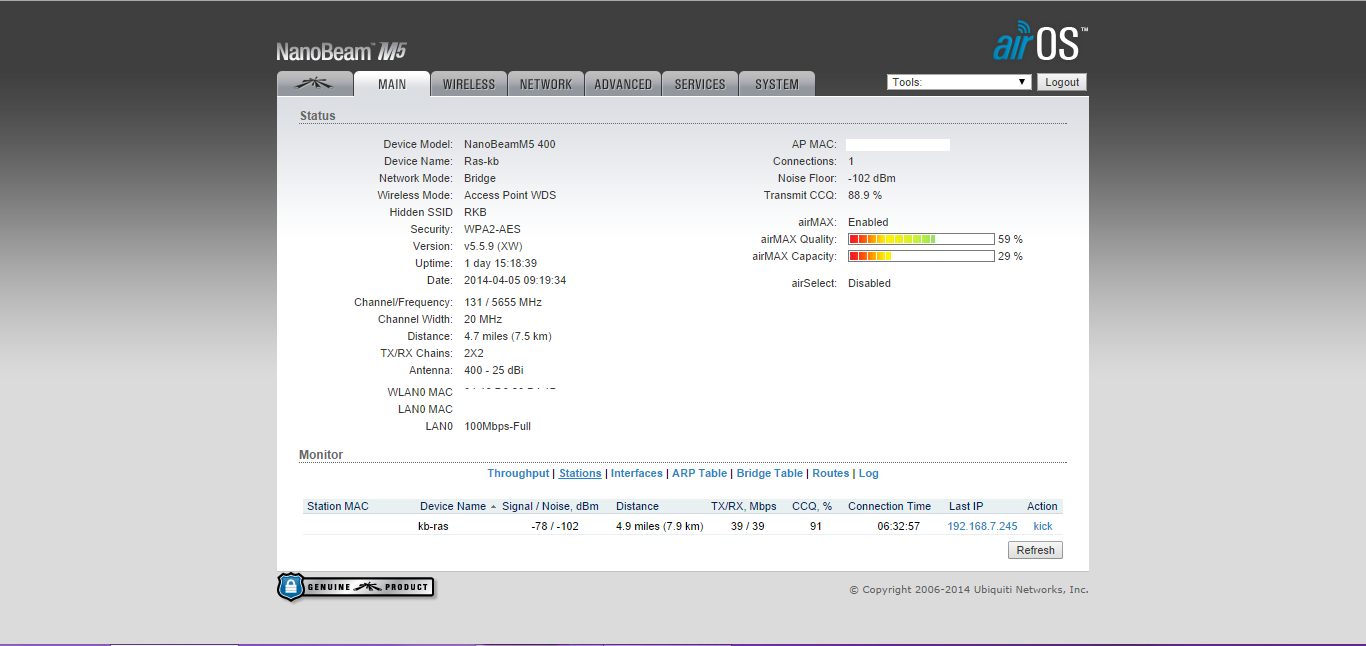Select the signal value "-78 / -102"
Screen dimensions: 1366x646
click(555, 526)
